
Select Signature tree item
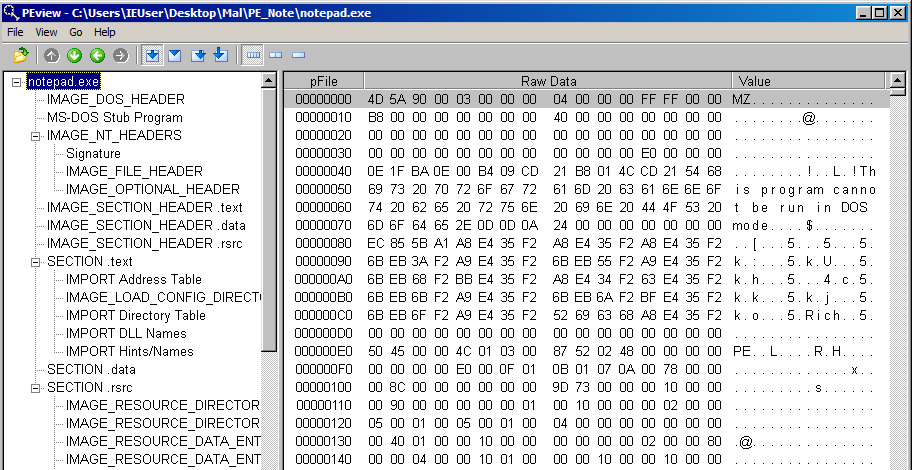point(93,154)
